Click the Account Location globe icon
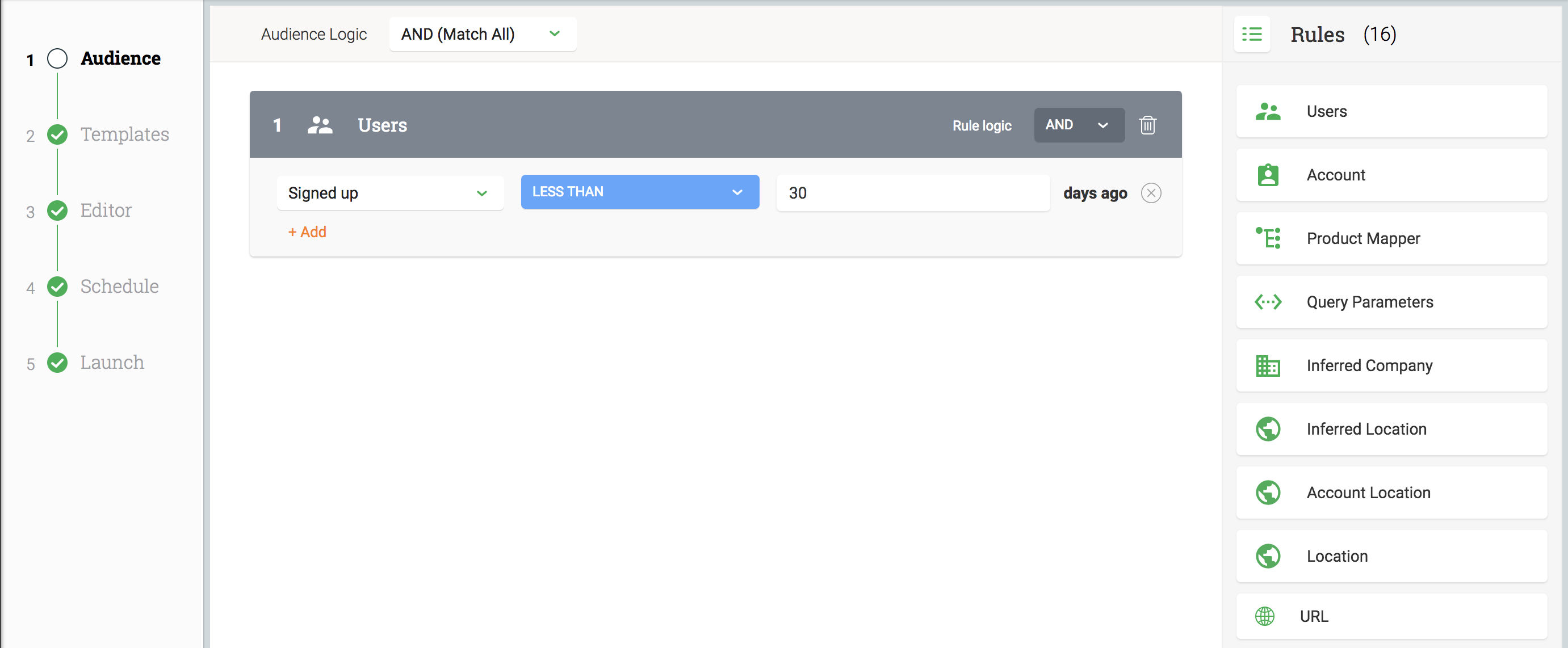 [x=1268, y=492]
